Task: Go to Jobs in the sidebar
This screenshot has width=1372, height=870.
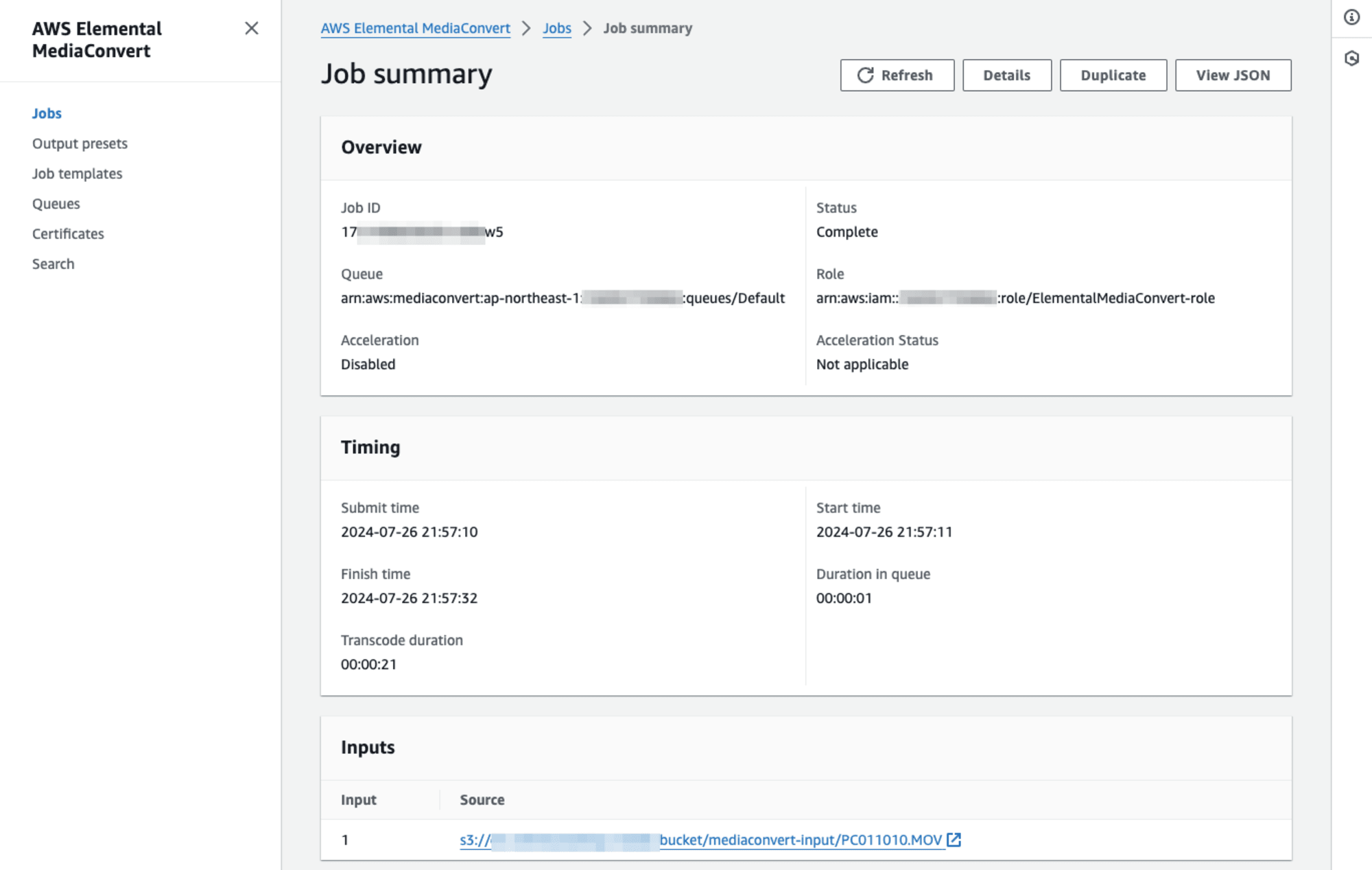Action: pos(47,113)
